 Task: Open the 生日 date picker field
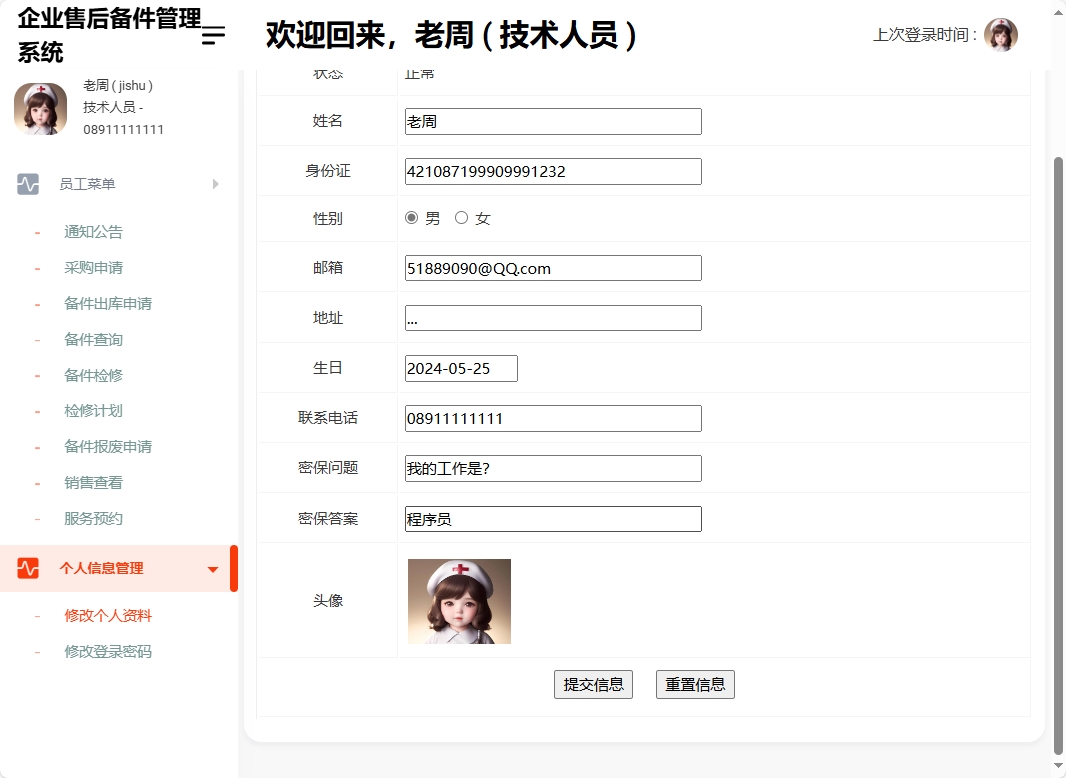[460, 368]
